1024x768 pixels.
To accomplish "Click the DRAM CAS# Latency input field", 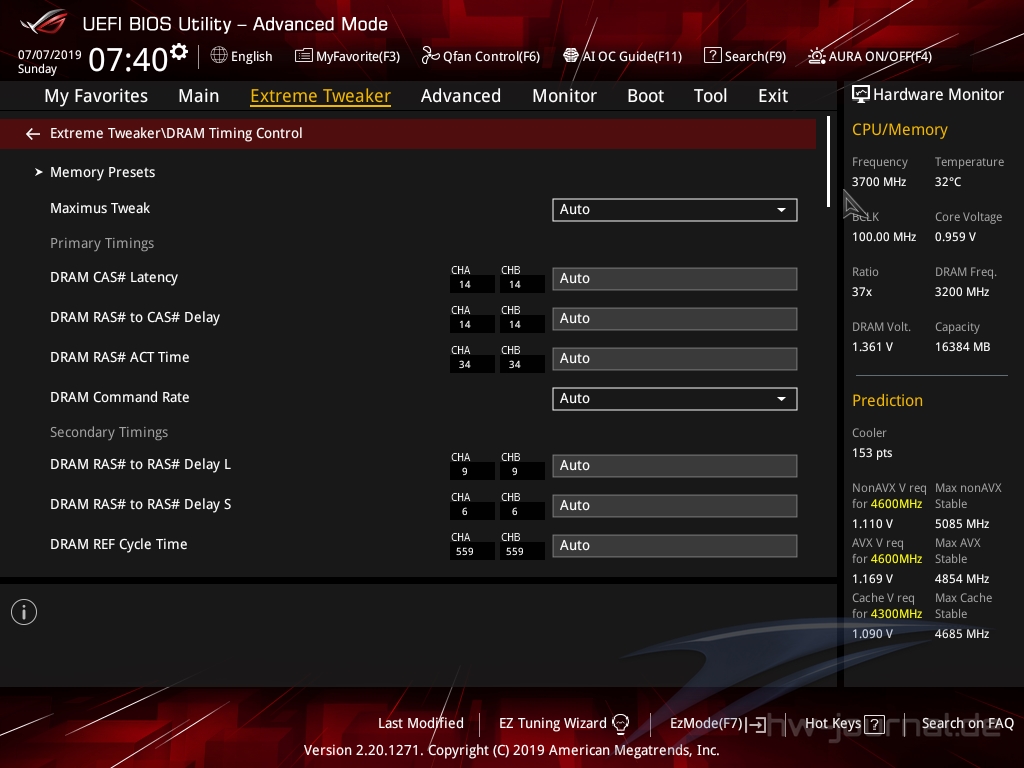I will [675, 279].
